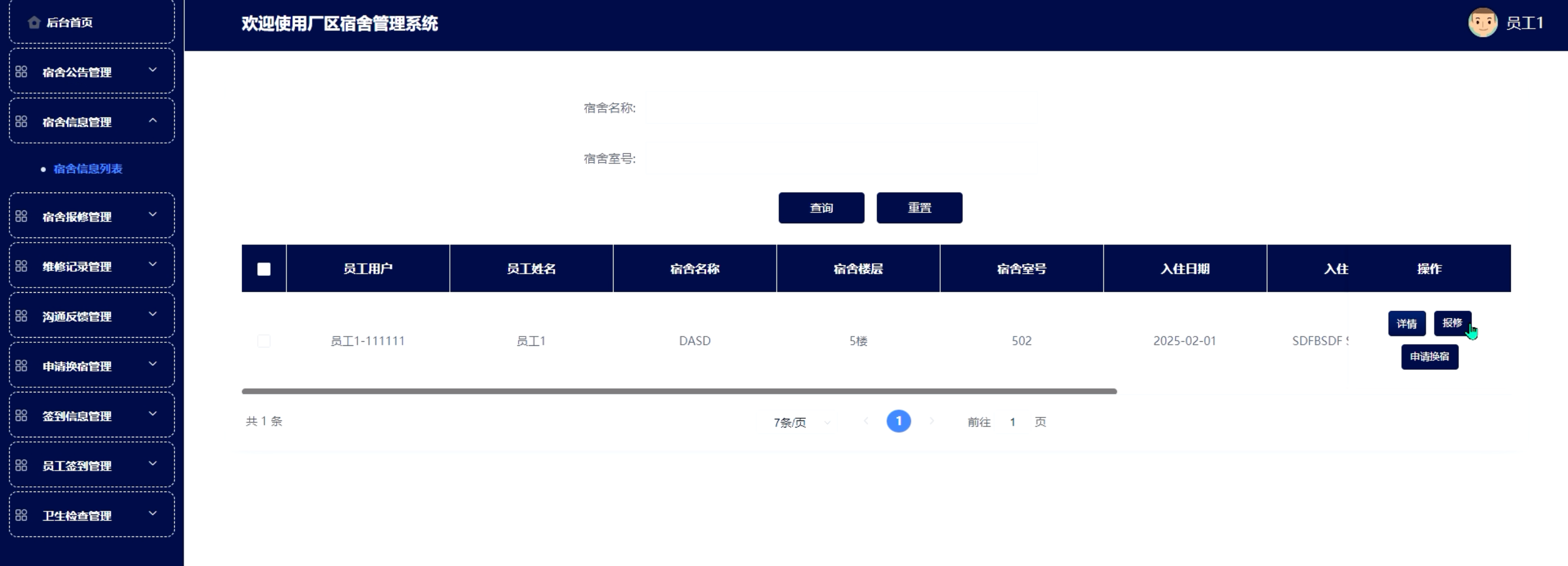
Task: Click the grid icon next to 宿舍报修管理
Action: click(21, 217)
